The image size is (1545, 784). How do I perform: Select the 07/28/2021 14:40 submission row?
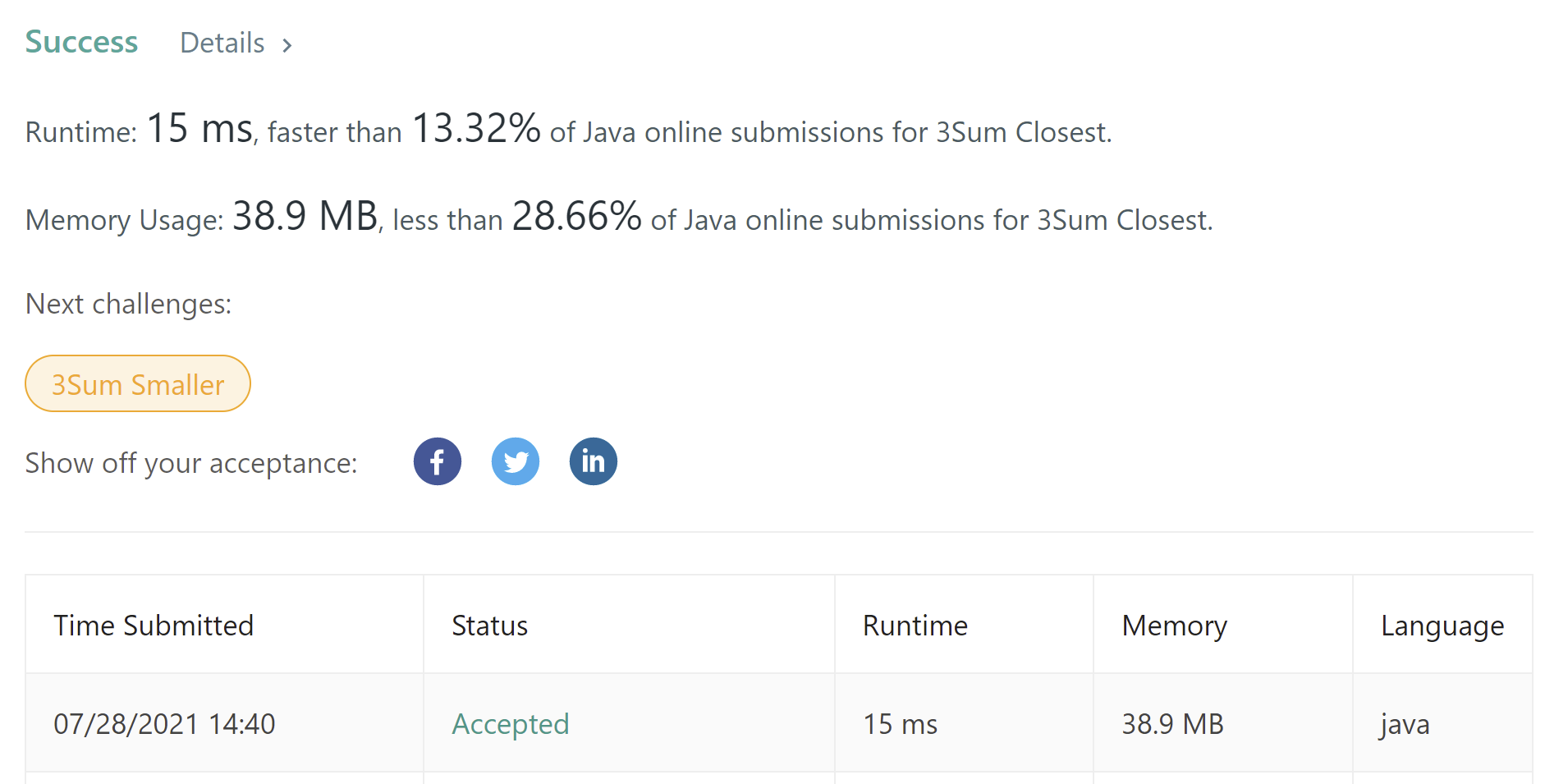779,723
